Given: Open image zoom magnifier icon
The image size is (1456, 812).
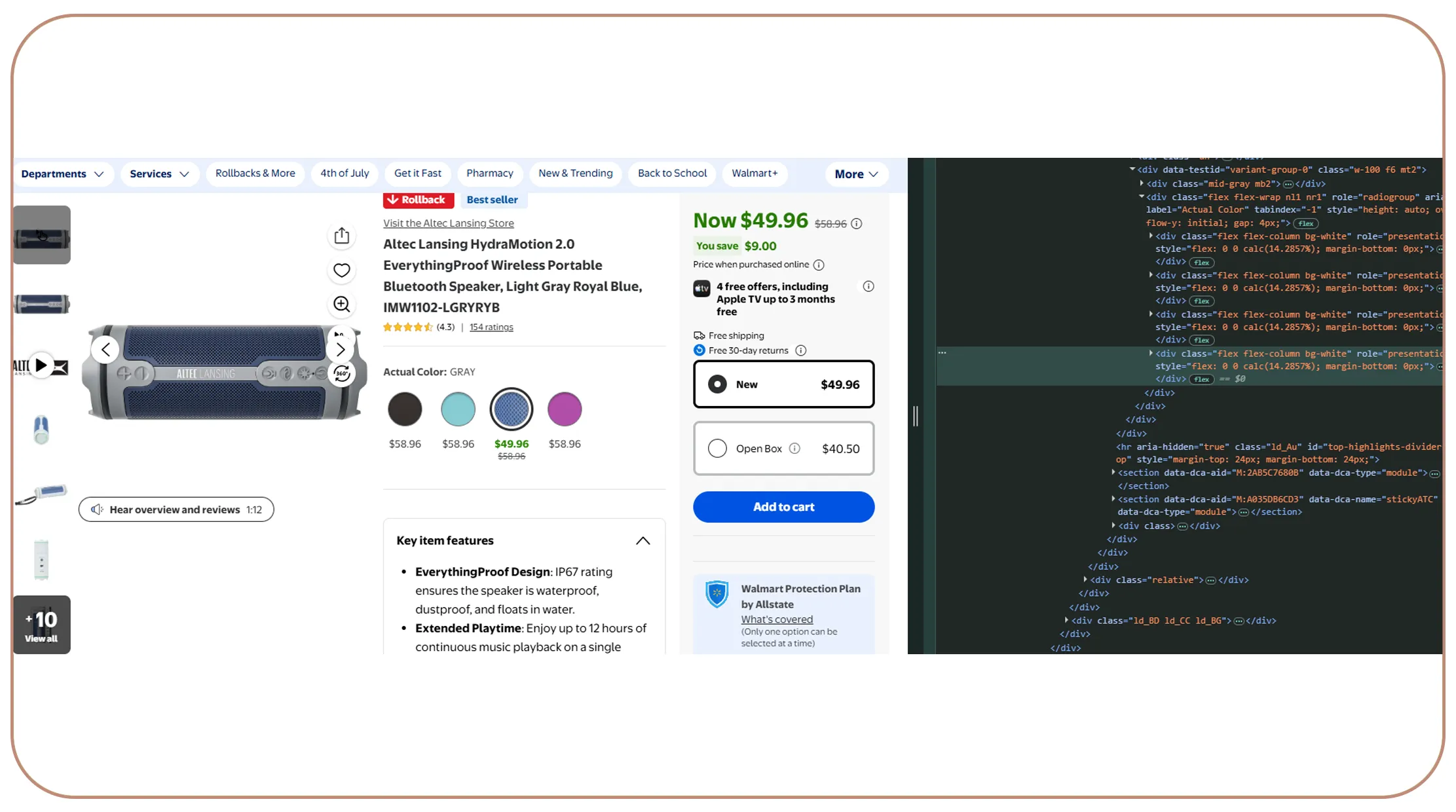Looking at the screenshot, I should pos(342,304).
